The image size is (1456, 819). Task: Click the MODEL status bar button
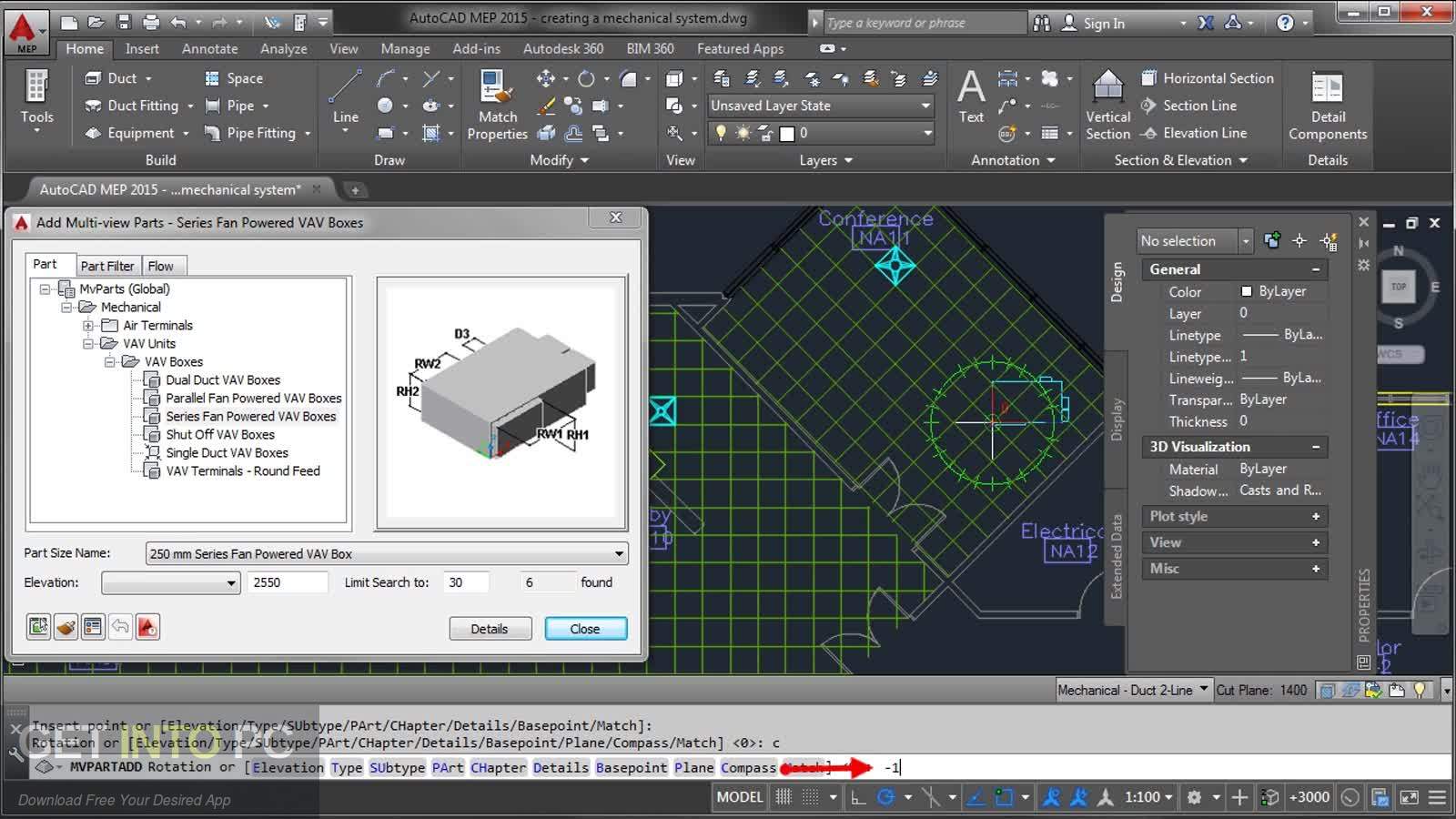click(739, 797)
